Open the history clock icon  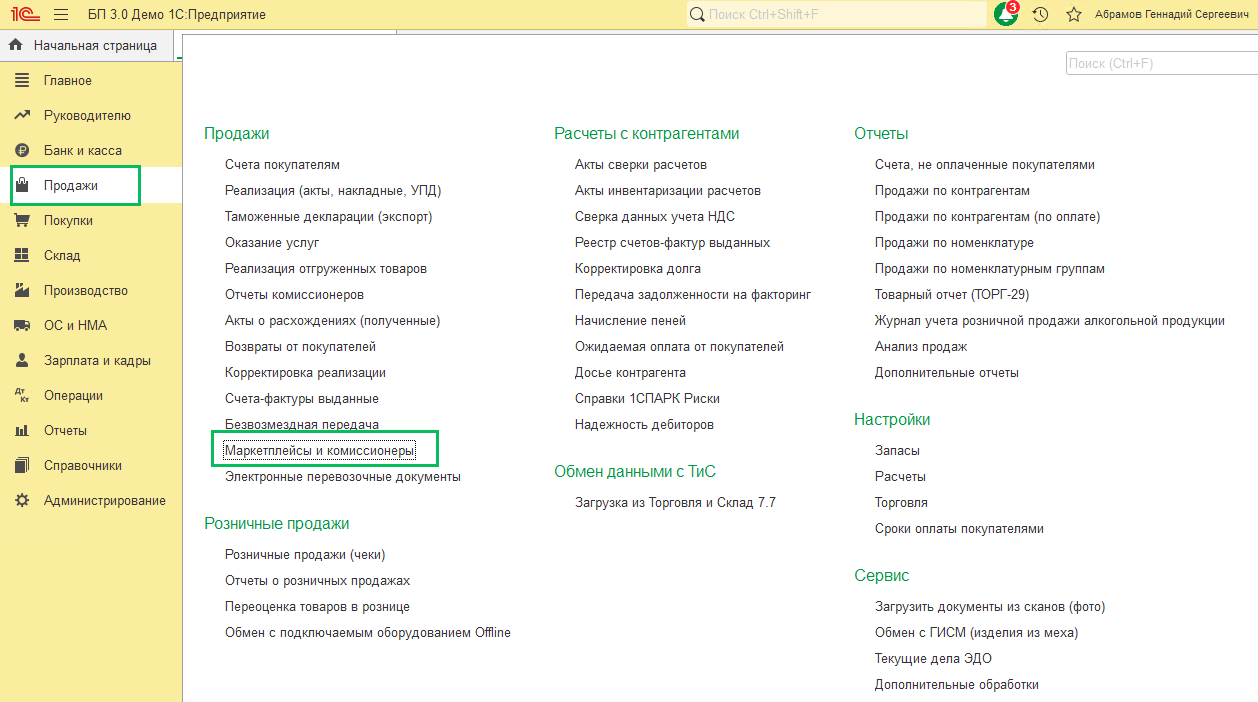(x=1040, y=15)
